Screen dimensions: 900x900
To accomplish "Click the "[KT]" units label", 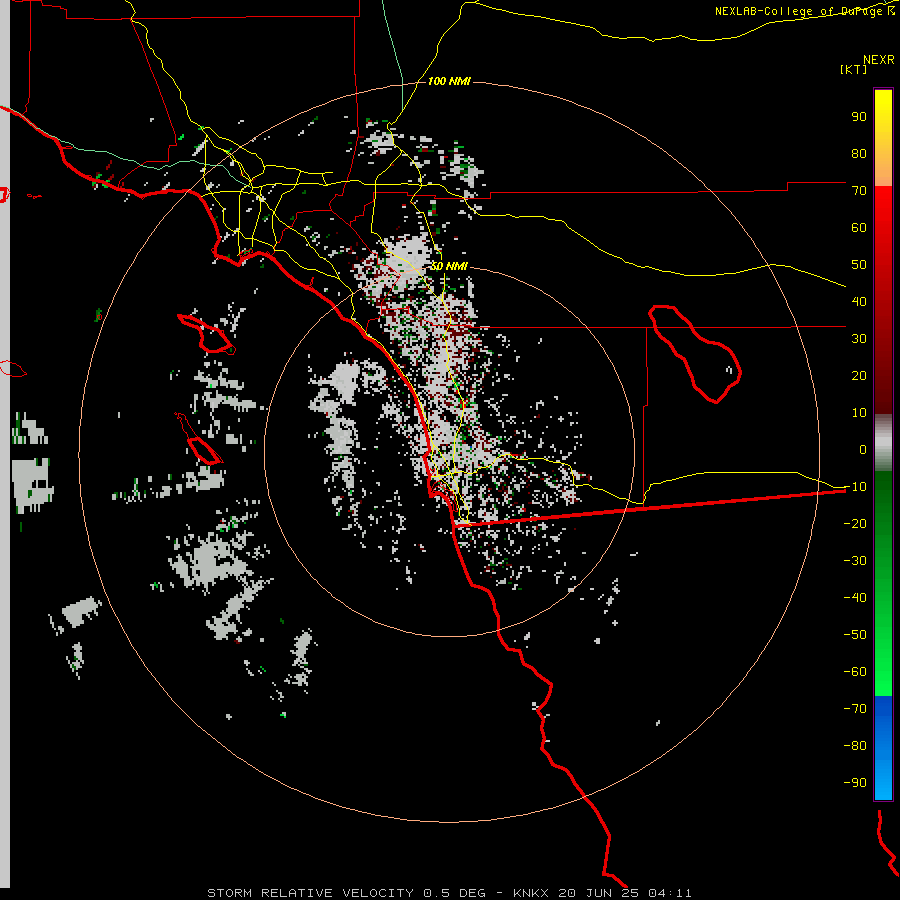I will pos(853,69).
